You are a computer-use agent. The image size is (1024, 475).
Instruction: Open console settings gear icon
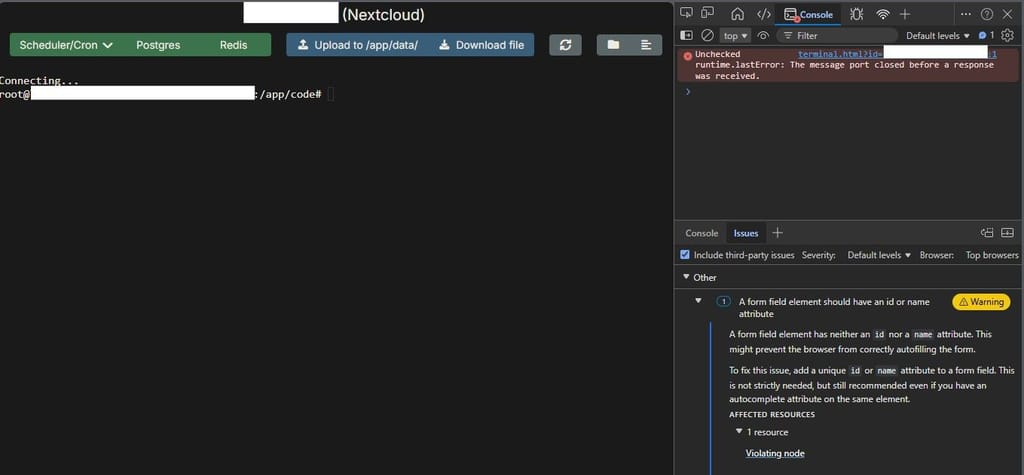(1007, 35)
